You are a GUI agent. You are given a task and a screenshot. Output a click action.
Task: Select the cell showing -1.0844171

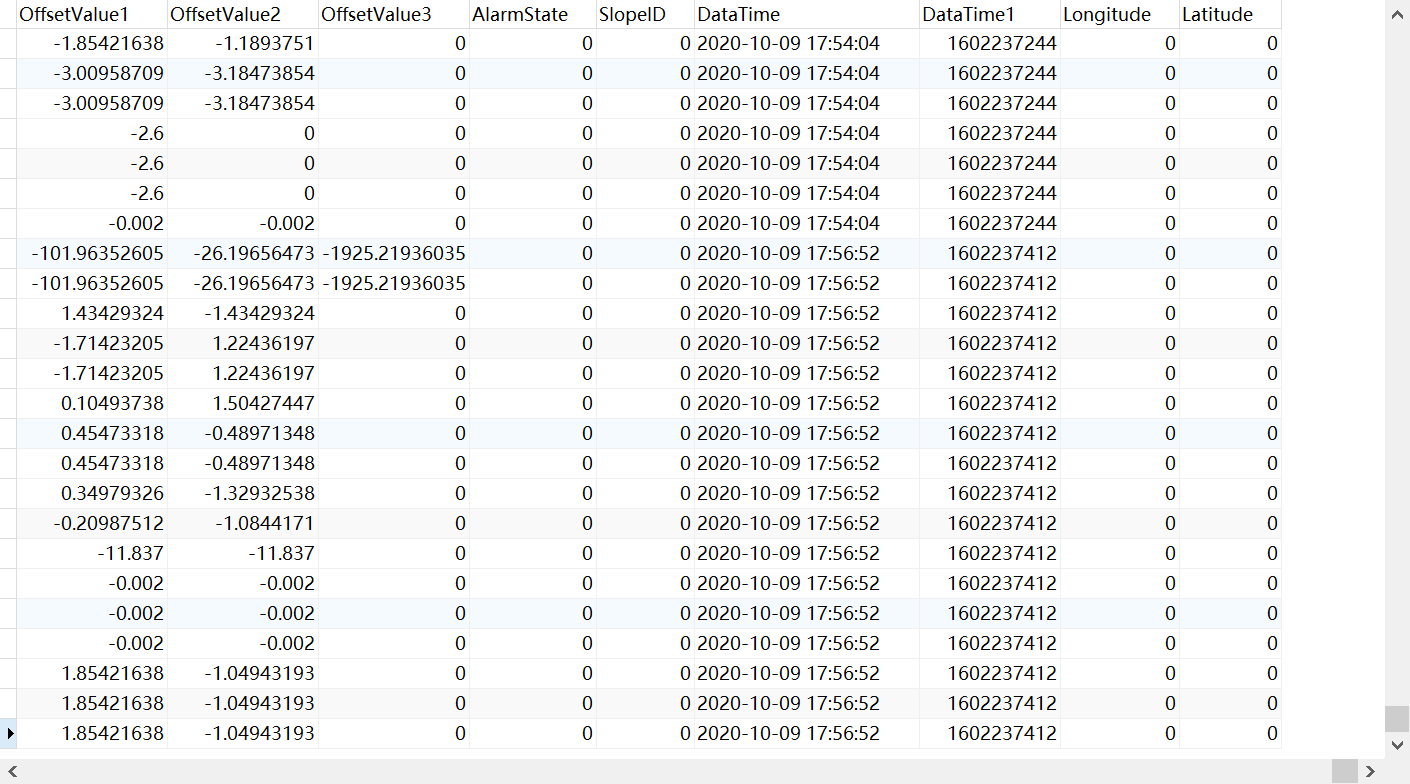coord(243,524)
